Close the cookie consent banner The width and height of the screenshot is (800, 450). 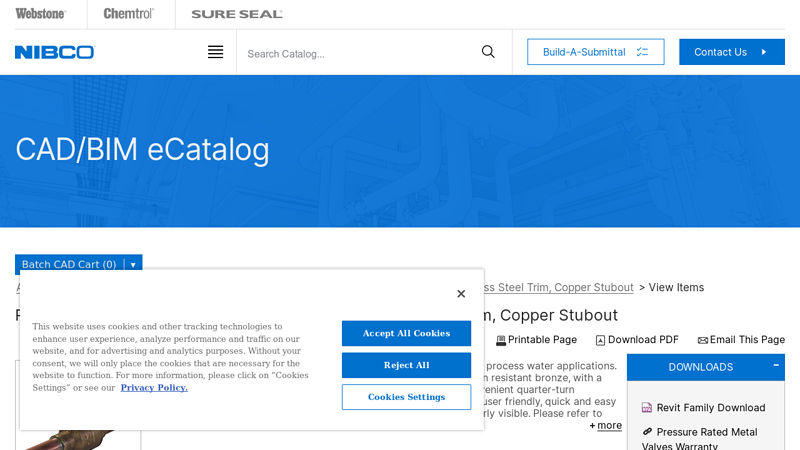pyautogui.click(x=461, y=293)
